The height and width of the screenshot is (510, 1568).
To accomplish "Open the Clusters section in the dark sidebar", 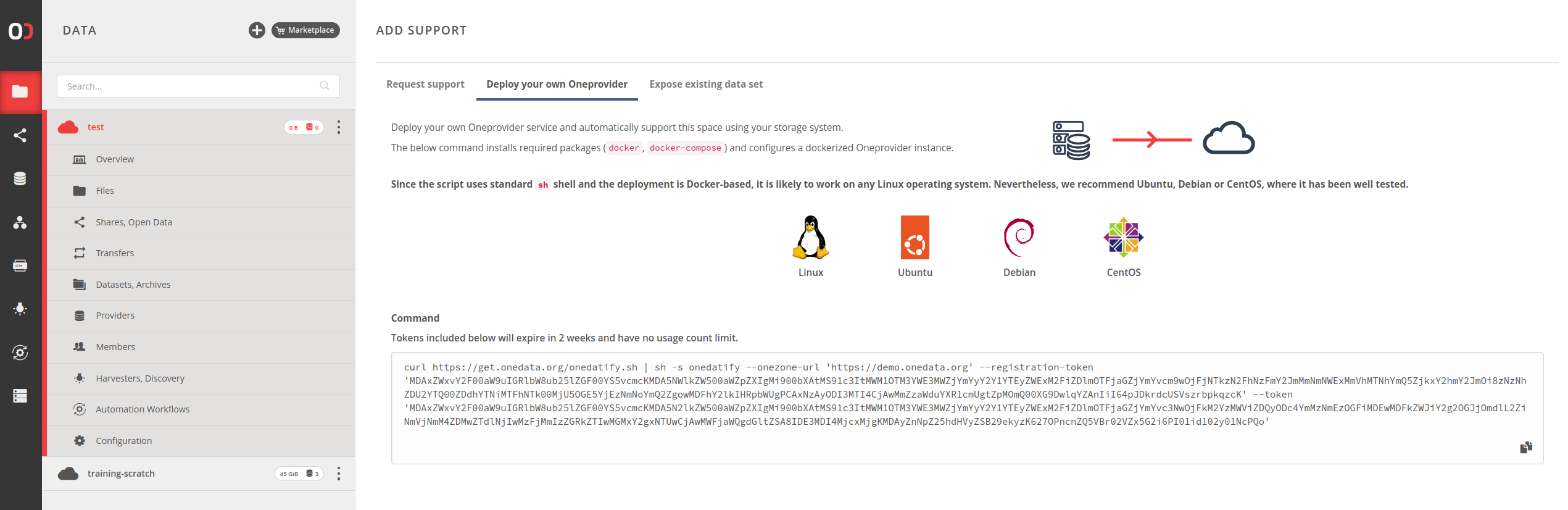I will (20, 396).
